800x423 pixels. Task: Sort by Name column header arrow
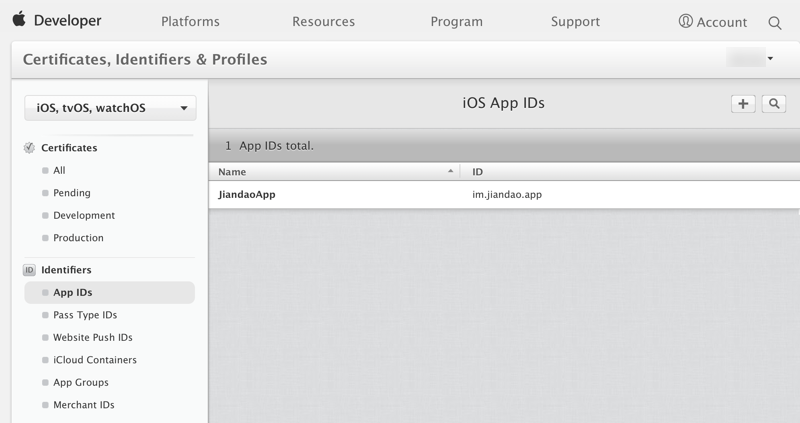pos(450,172)
